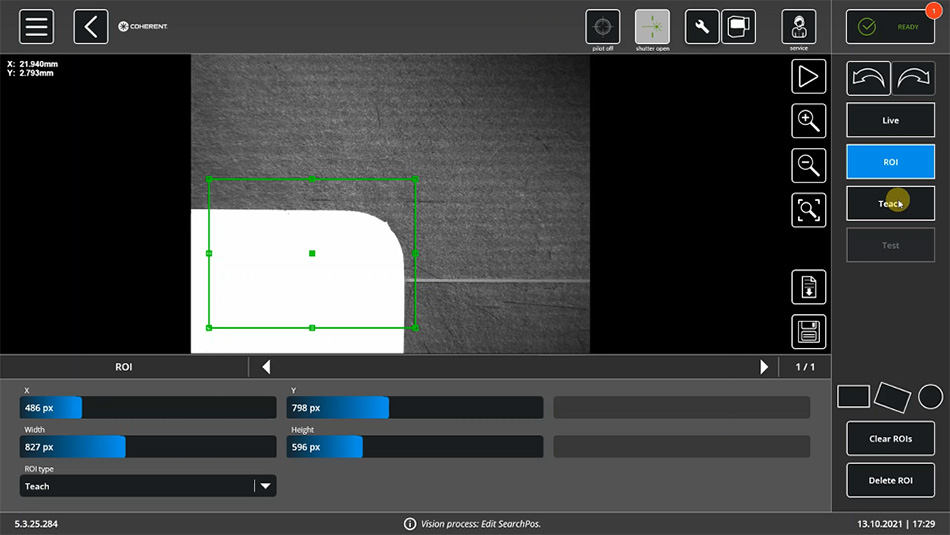
Task: Click the service user icon
Action: click(798, 27)
